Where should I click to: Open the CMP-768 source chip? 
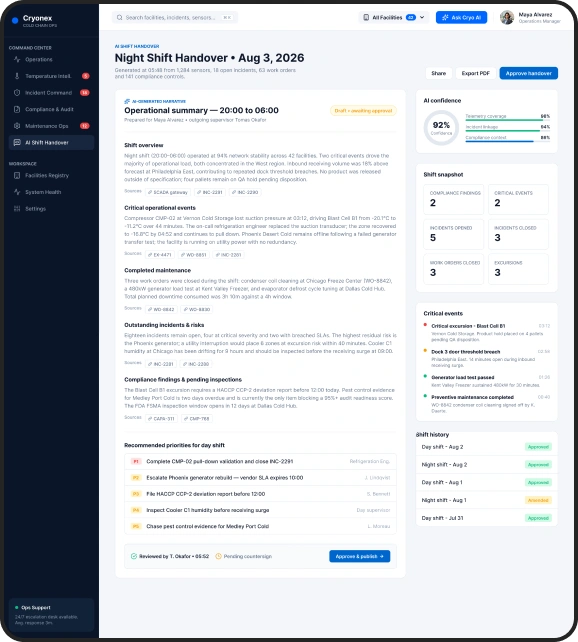[x=196, y=418]
